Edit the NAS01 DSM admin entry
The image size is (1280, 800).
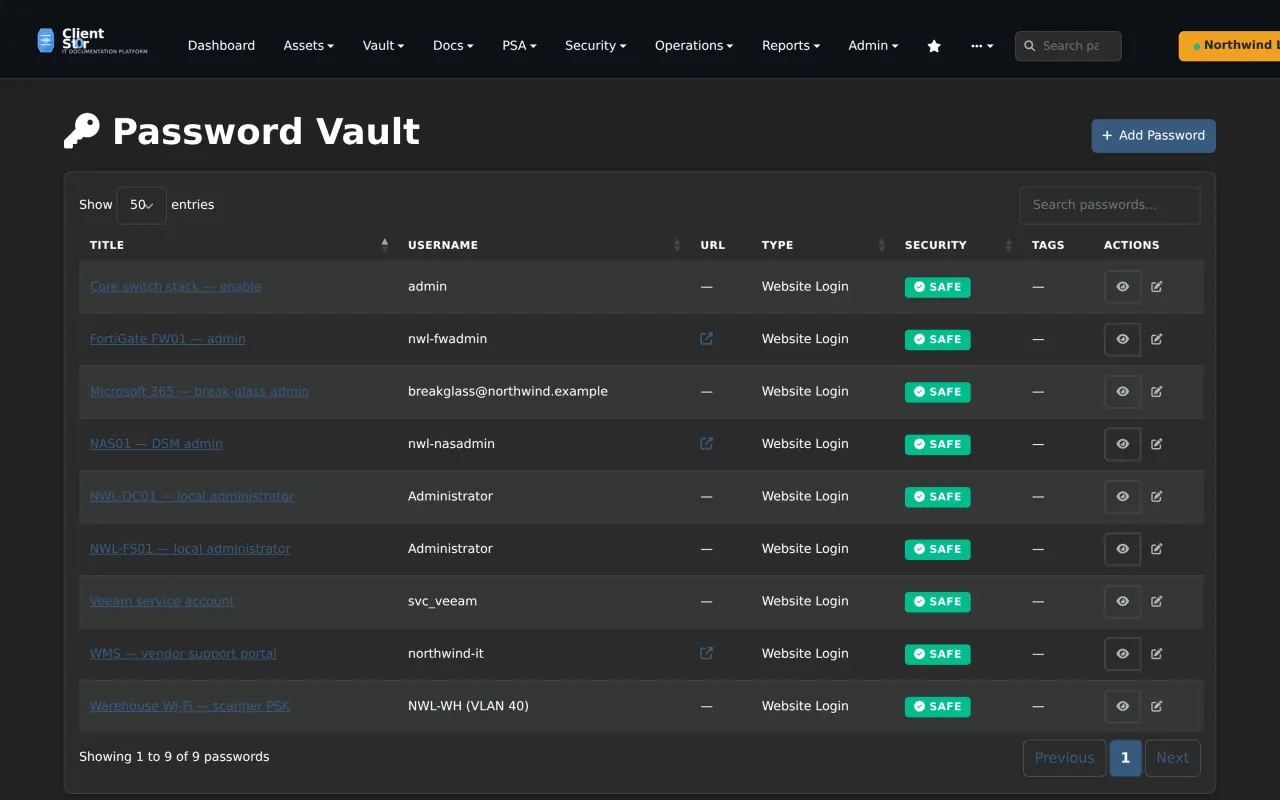pyautogui.click(x=1157, y=444)
